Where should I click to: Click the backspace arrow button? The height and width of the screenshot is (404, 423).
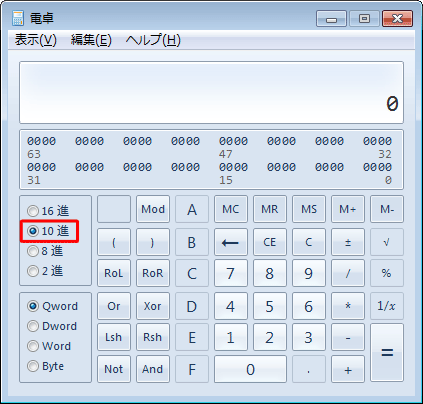(x=231, y=242)
